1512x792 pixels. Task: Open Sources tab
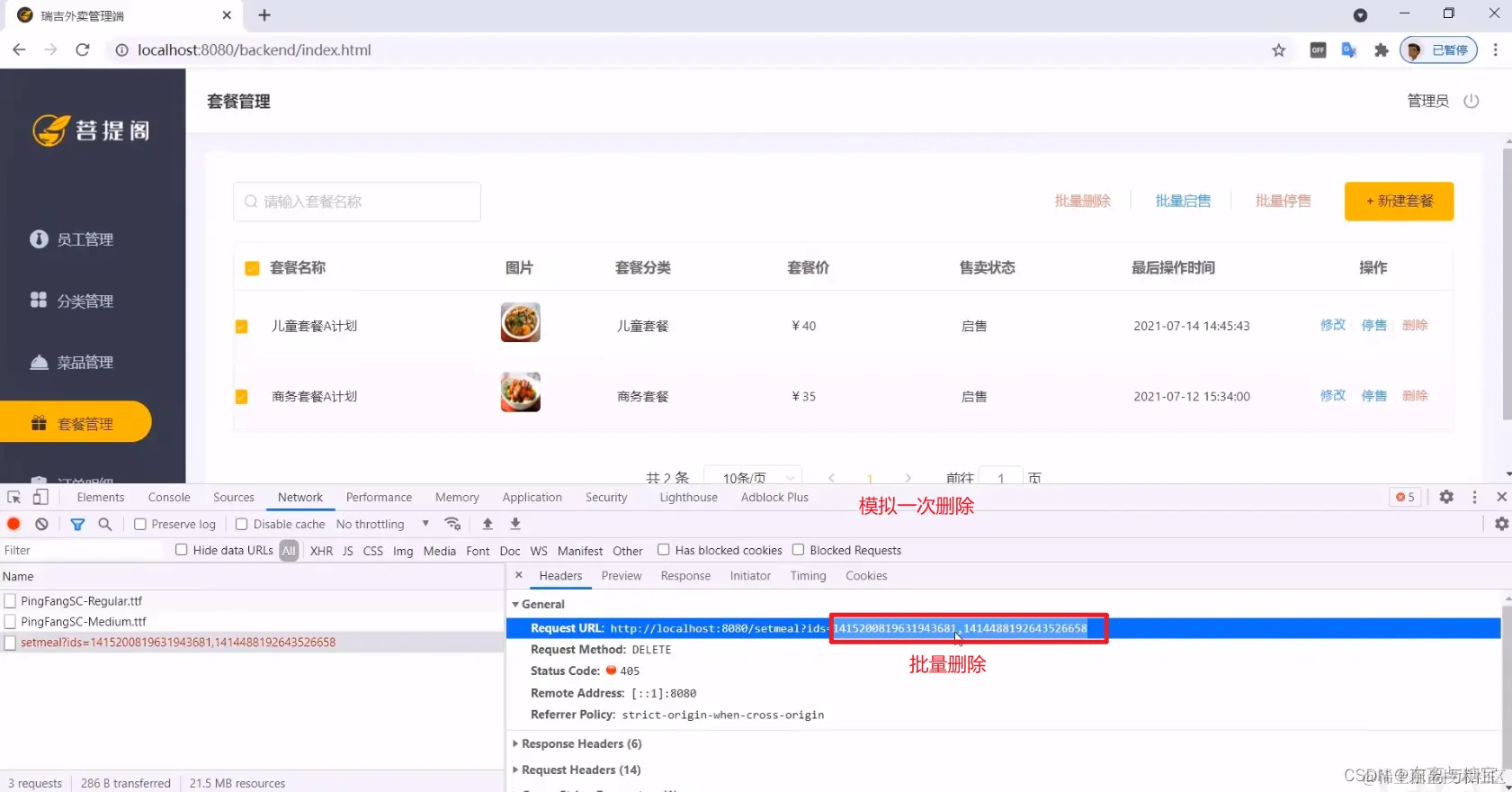(x=234, y=497)
